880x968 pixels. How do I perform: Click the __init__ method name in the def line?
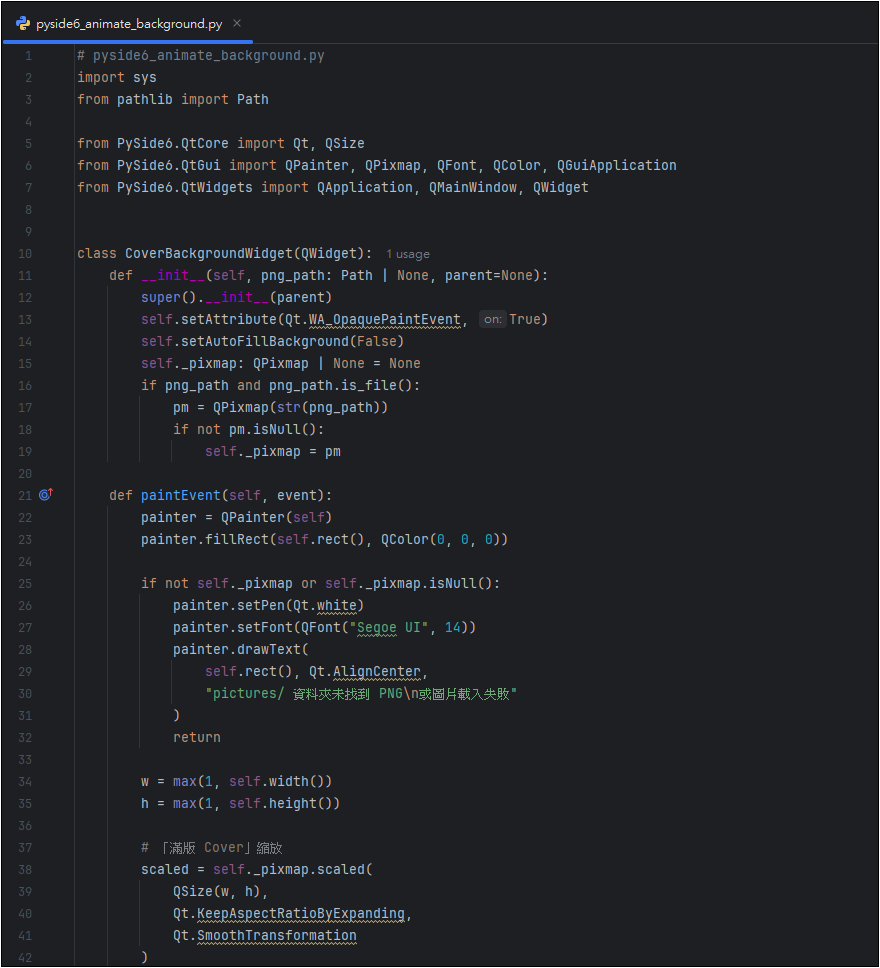click(x=180, y=276)
